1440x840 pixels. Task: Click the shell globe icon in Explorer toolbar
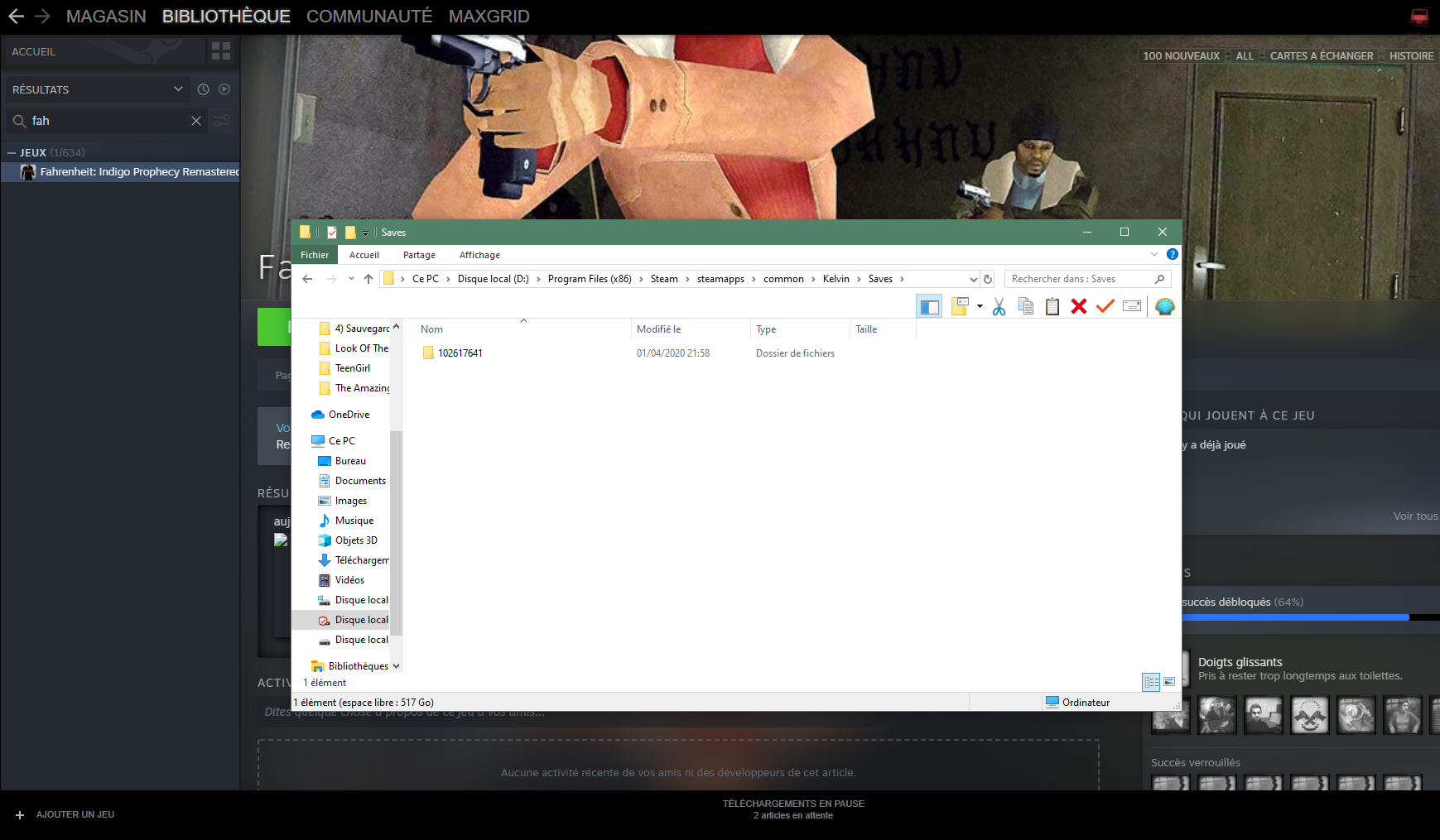[x=1165, y=307]
